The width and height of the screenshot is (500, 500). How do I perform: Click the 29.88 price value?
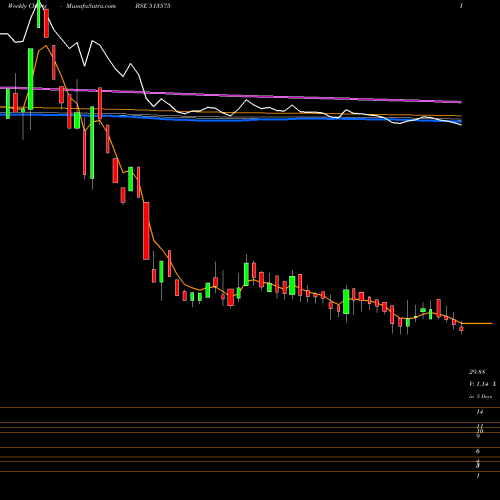pyautogui.click(x=477, y=372)
